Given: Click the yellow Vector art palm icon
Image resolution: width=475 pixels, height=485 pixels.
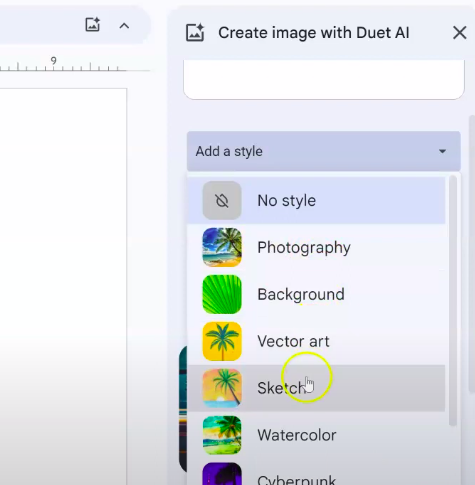Looking at the screenshot, I should click(x=222, y=341).
